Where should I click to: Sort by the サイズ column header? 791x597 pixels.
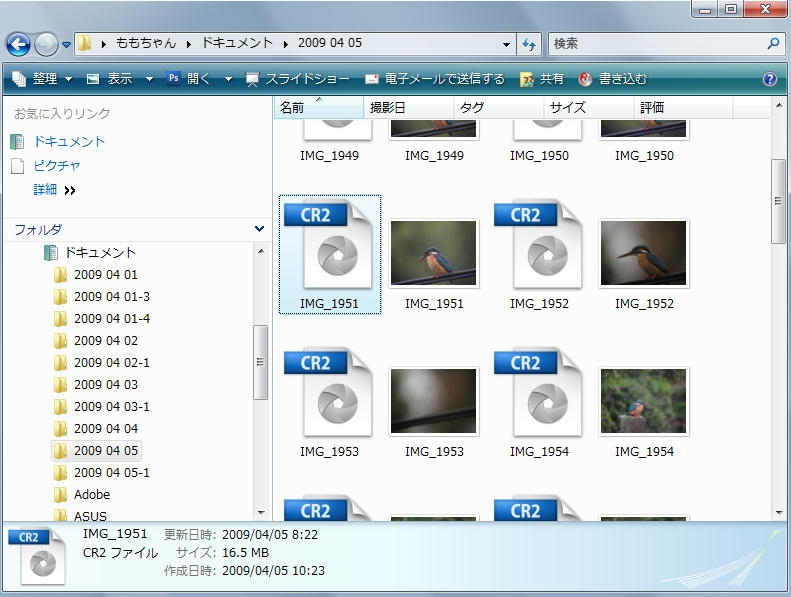(588, 107)
